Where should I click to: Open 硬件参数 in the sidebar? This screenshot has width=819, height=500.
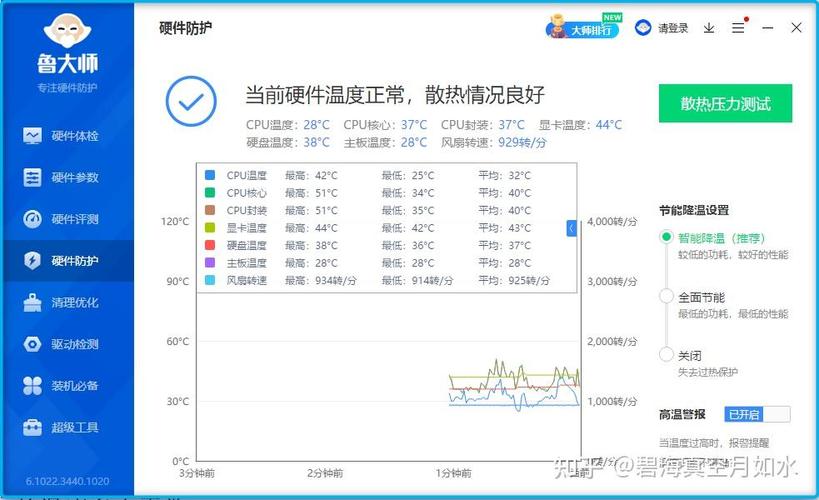pyautogui.click(x=66, y=178)
